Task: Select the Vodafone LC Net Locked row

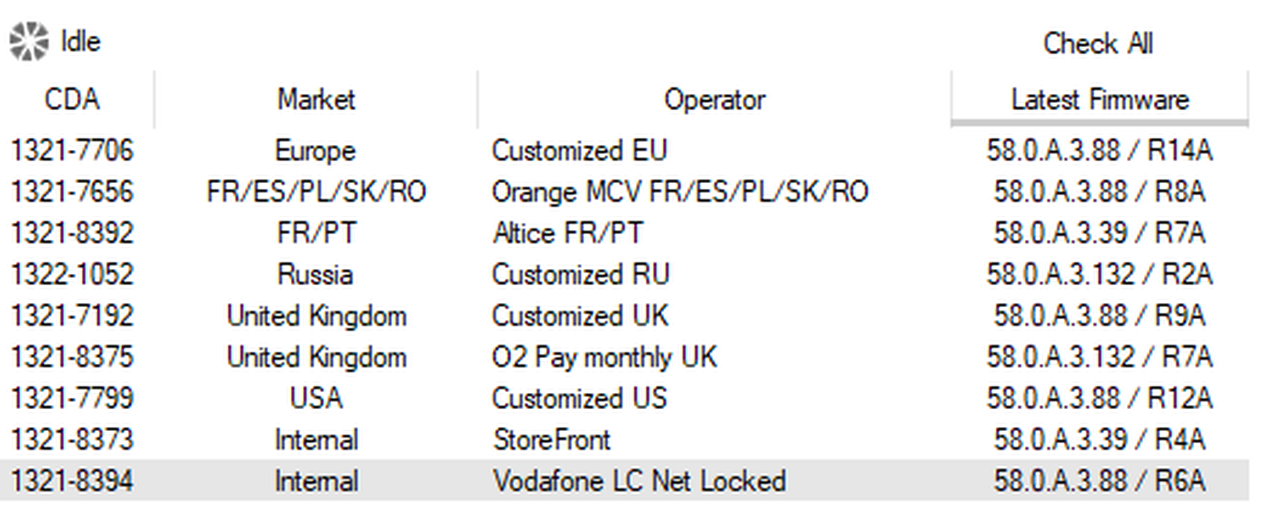Action: 638,481
